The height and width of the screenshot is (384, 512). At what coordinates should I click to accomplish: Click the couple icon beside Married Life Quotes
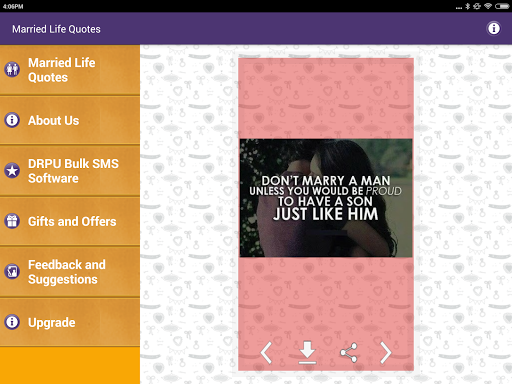(12, 69)
